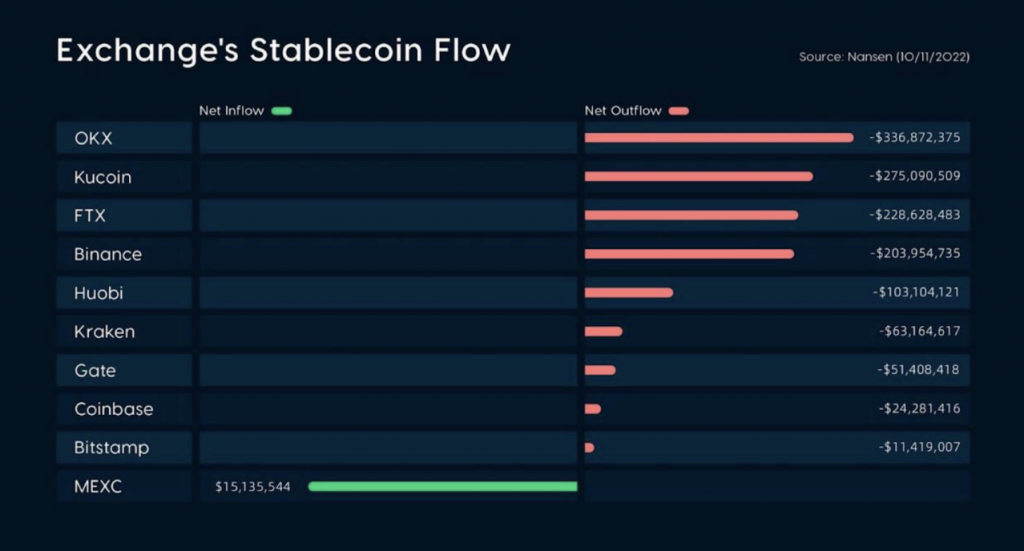Click the $15,135,544 inflow value
Viewport: 1024px width, 551px height.
(x=253, y=486)
